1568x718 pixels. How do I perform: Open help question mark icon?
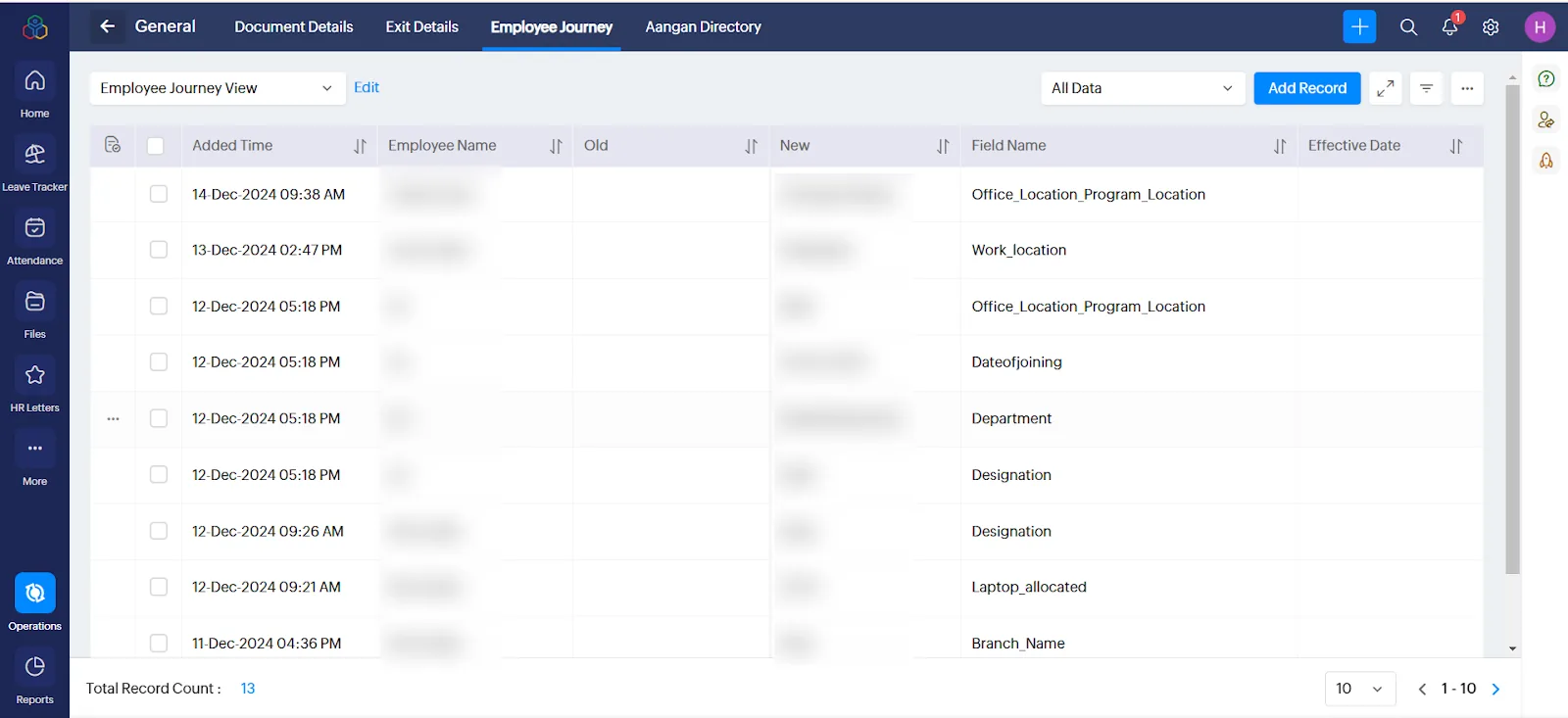click(1546, 78)
